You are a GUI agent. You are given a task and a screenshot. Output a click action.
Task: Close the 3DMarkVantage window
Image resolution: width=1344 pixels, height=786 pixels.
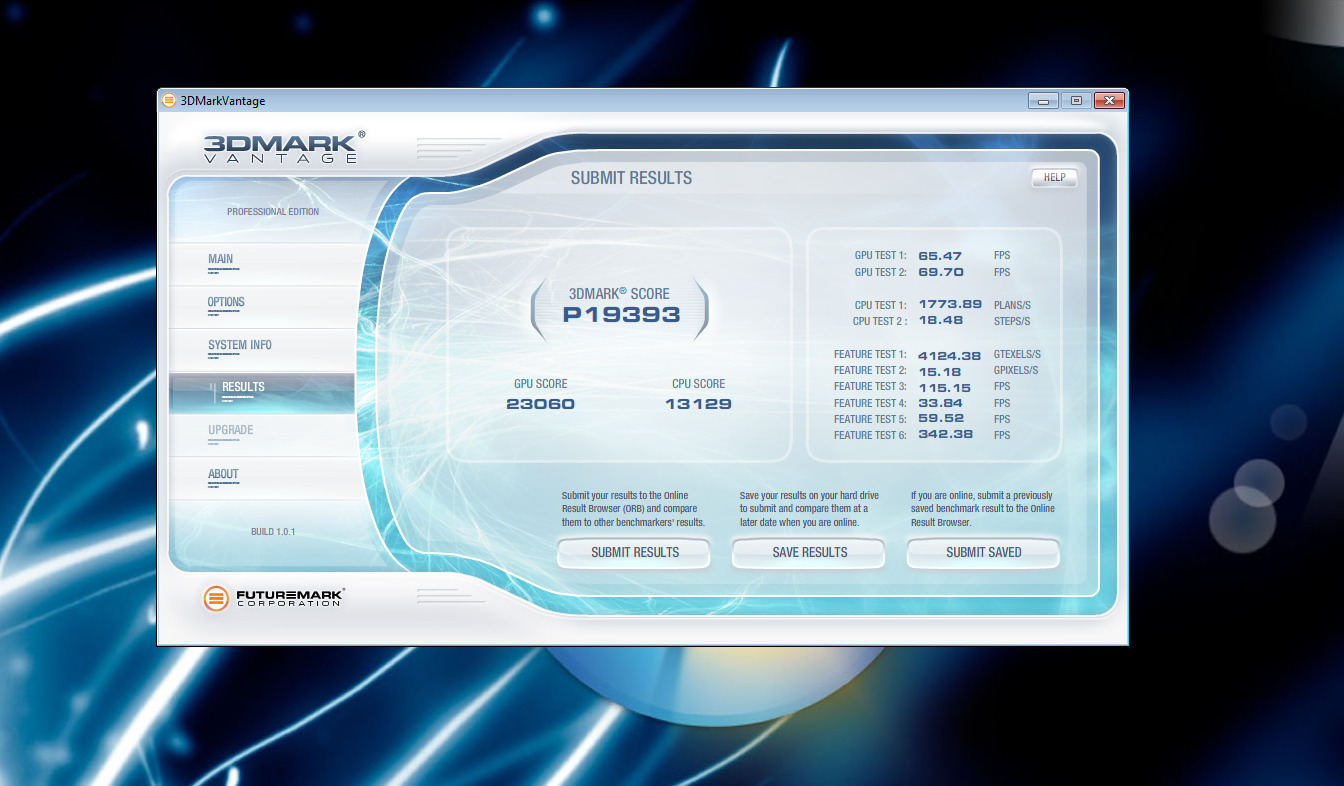click(1109, 100)
